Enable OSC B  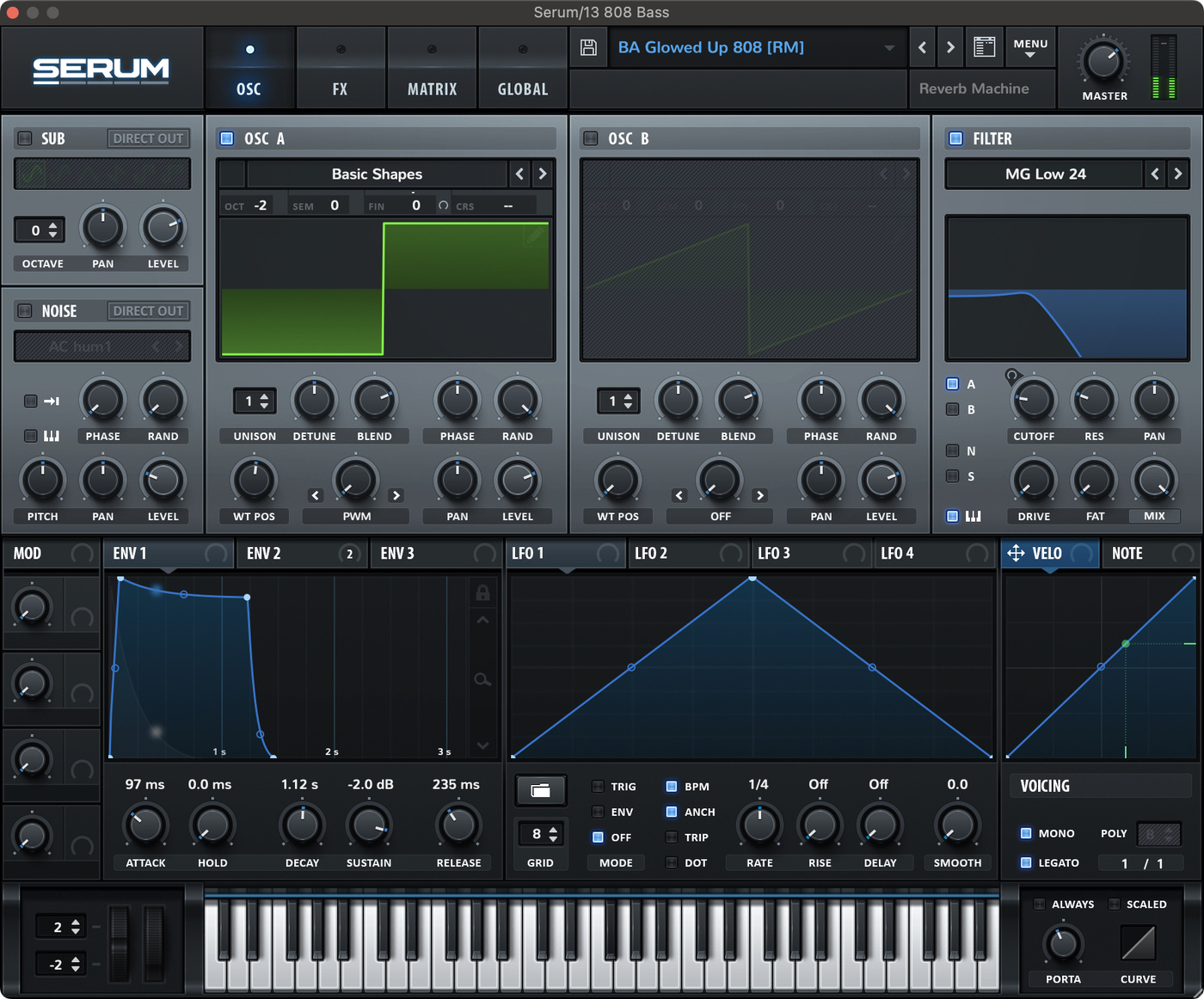[x=591, y=138]
